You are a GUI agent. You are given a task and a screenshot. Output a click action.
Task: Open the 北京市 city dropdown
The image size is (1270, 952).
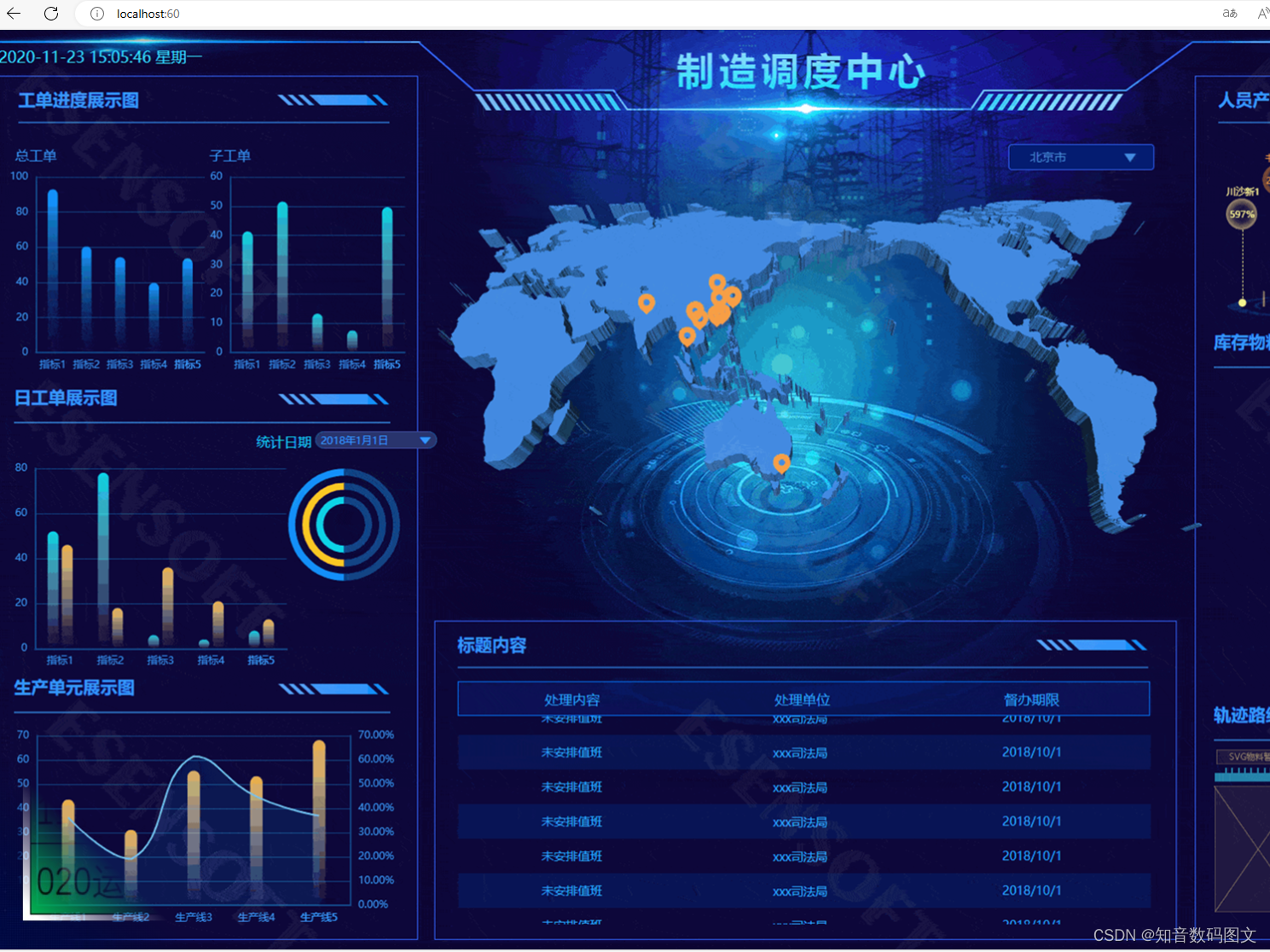(1081, 158)
